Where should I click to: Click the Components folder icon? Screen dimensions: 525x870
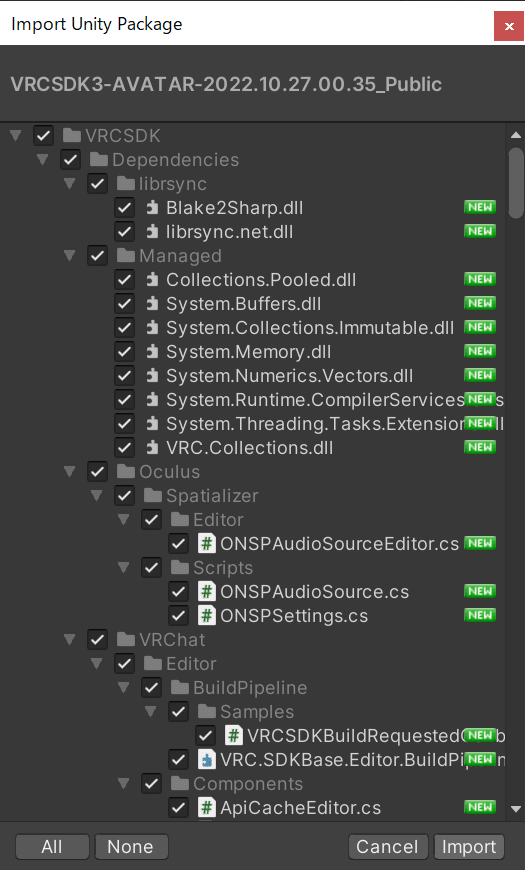point(180,784)
